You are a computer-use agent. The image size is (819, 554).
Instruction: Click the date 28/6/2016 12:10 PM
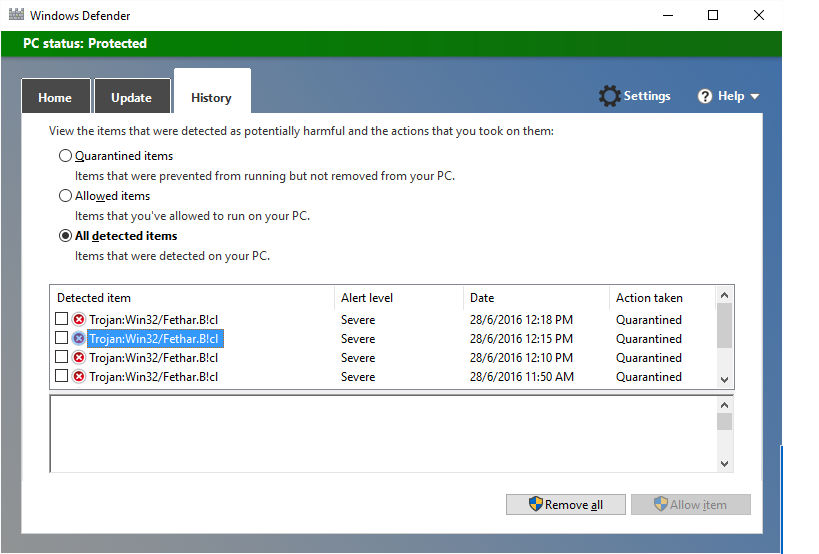tap(521, 358)
